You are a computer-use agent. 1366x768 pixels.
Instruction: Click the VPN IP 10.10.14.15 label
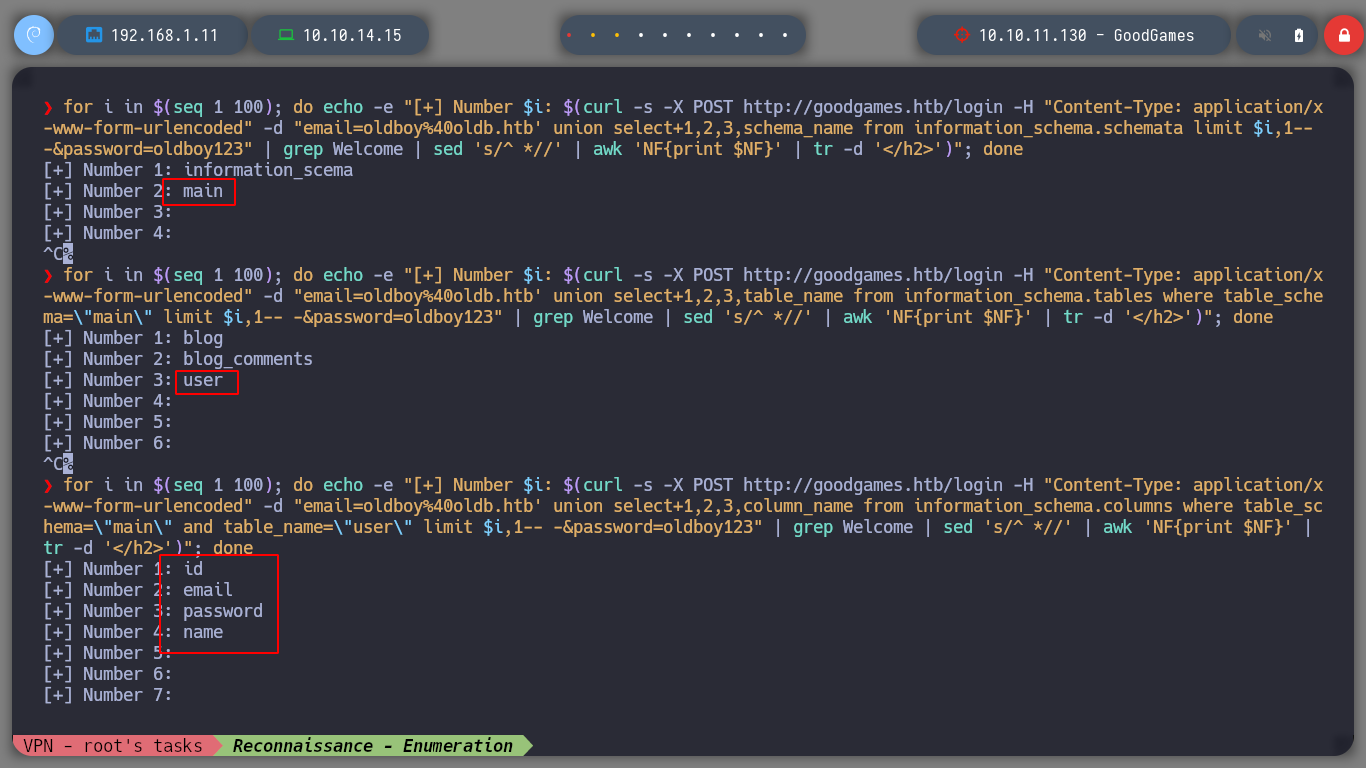click(352, 35)
